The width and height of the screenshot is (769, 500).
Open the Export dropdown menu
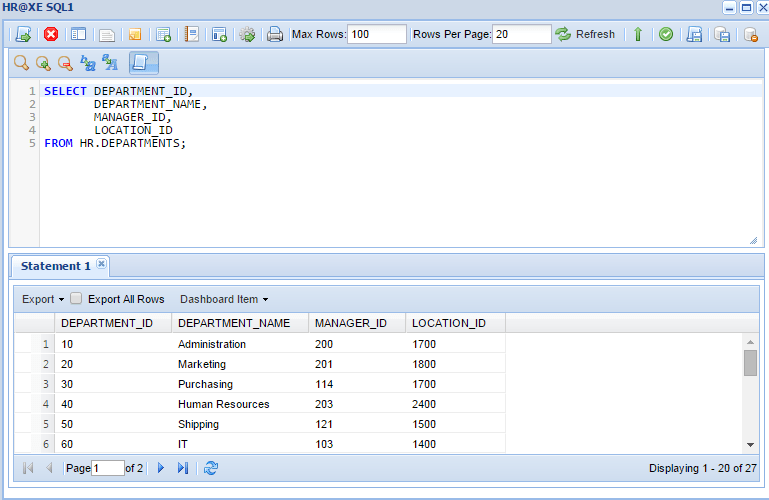coord(43,299)
